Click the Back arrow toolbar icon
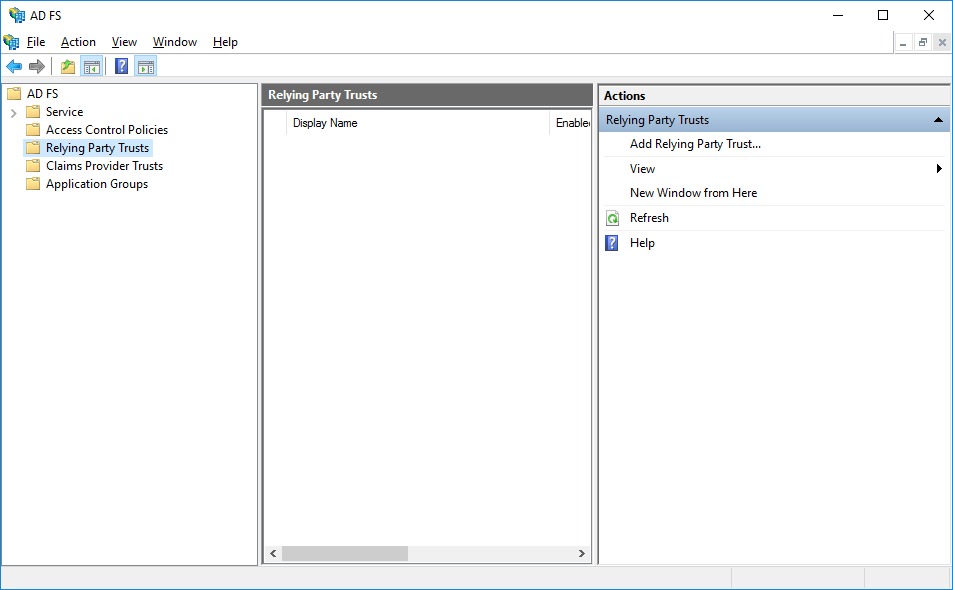 [14, 67]
